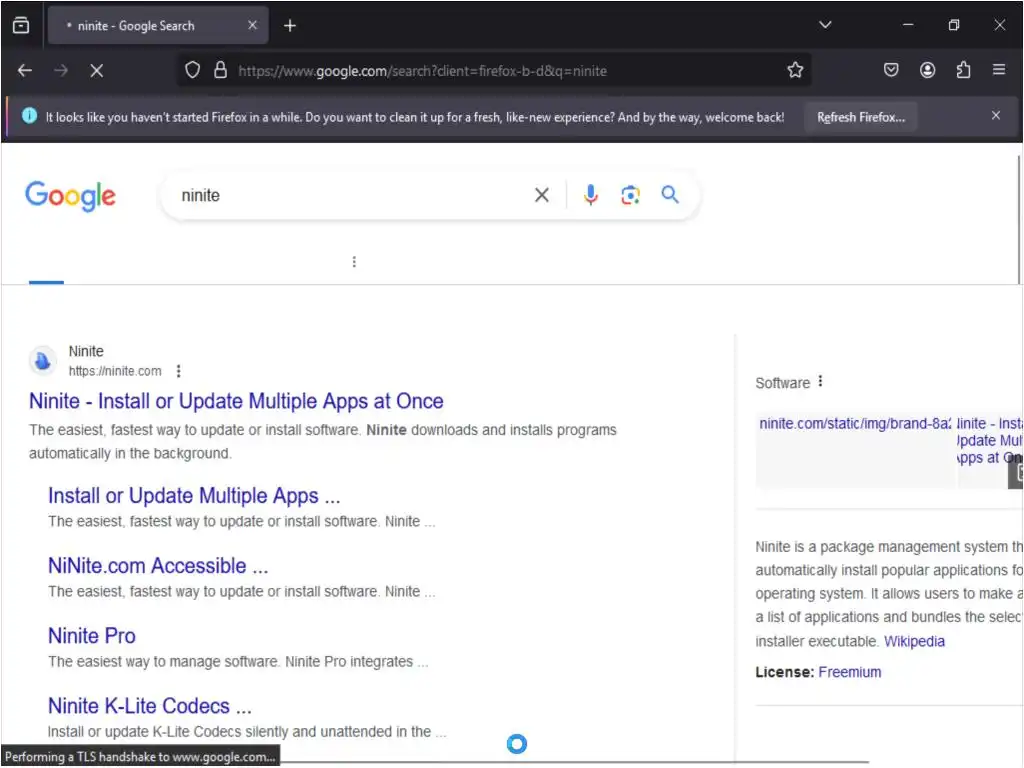Screen dimensions: 1024x768
Task: Open the More options dots under search
Action: click(354, 262)
